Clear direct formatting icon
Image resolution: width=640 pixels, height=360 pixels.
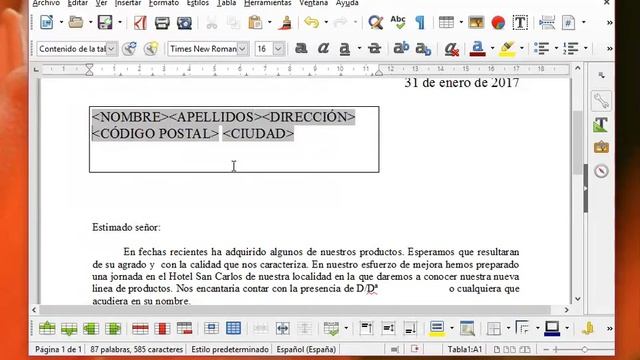point(451,49)
